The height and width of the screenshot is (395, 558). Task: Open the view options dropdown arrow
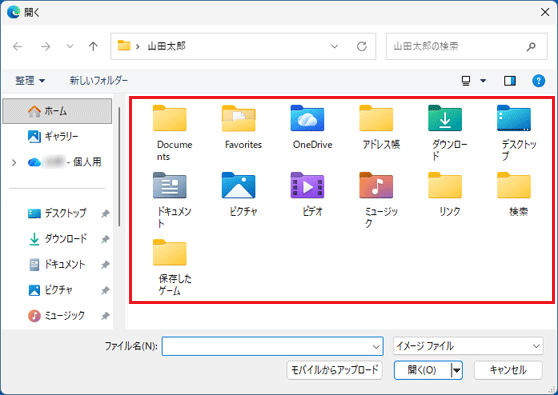click(483, 81)
